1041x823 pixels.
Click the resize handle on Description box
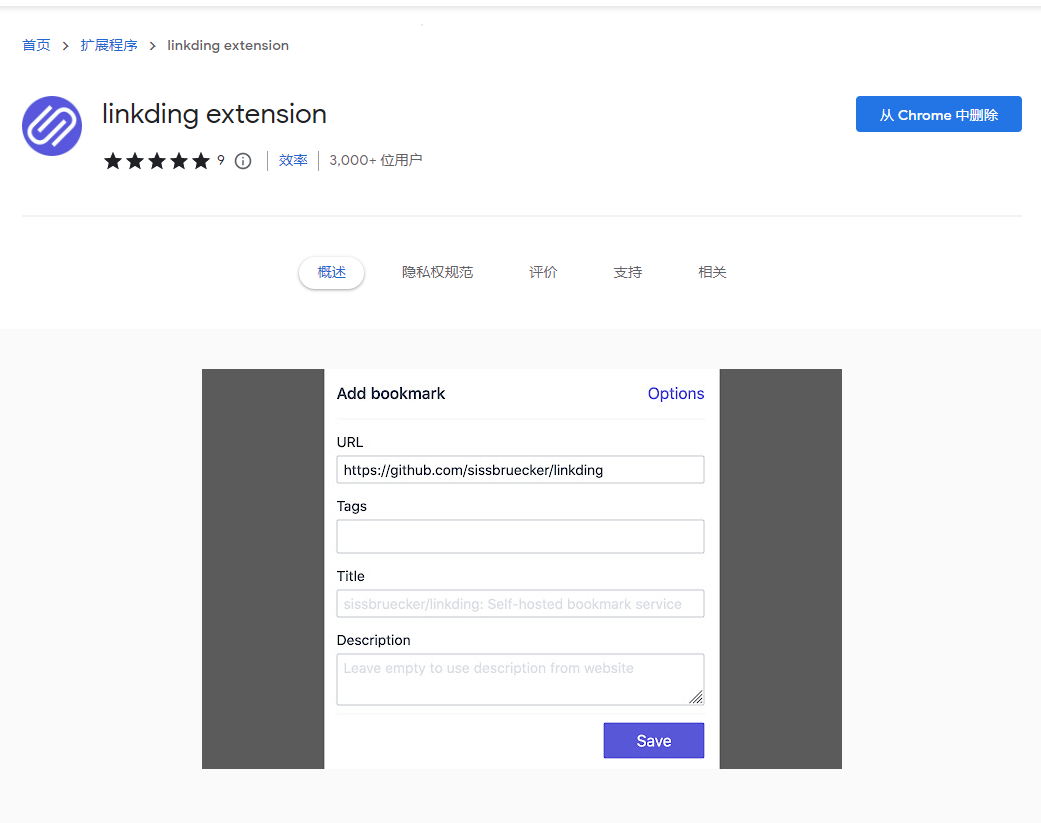coord(696,697)
